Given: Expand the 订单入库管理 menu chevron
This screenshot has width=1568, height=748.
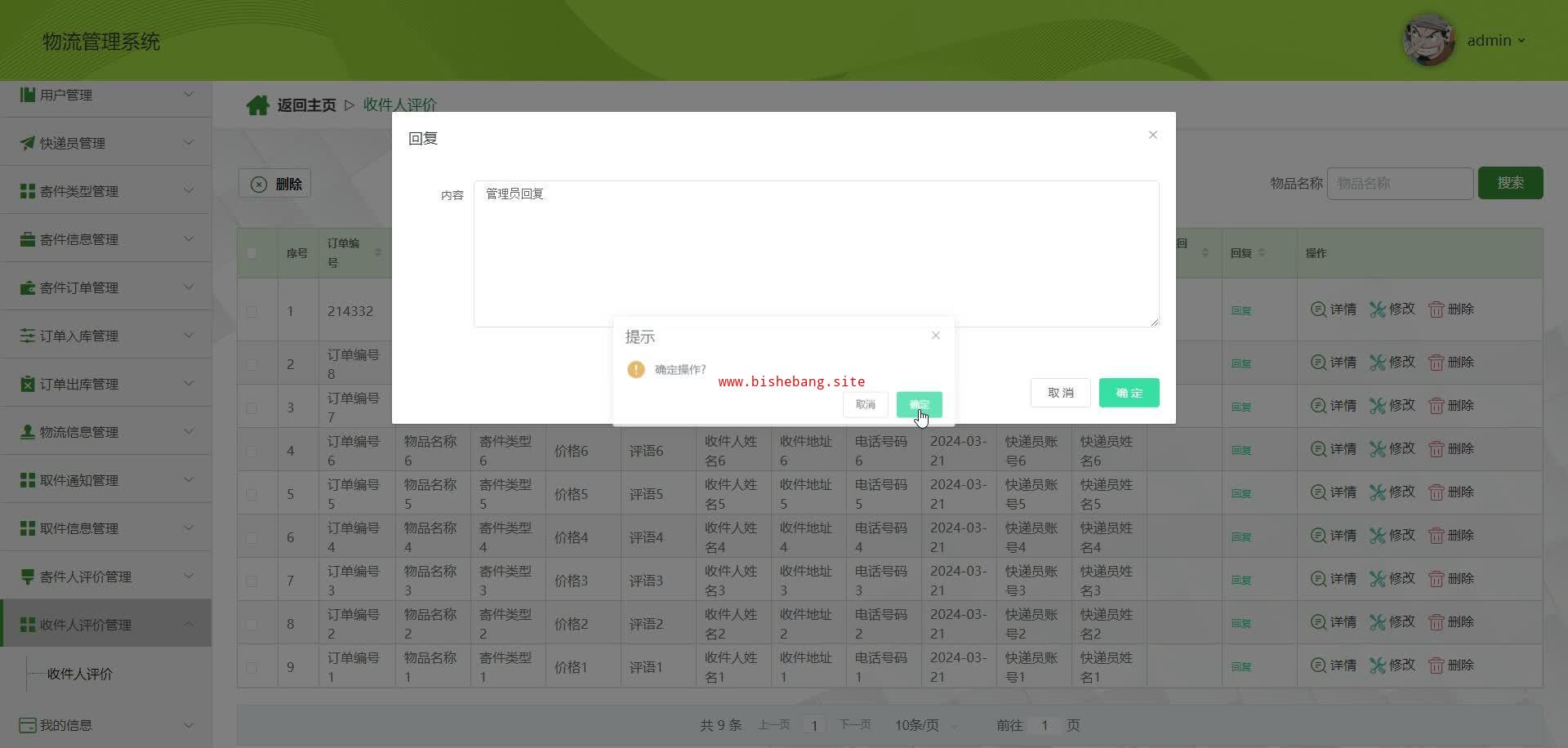Looking at the screenshot, I should pyautogui.click(x=189, y=335).
